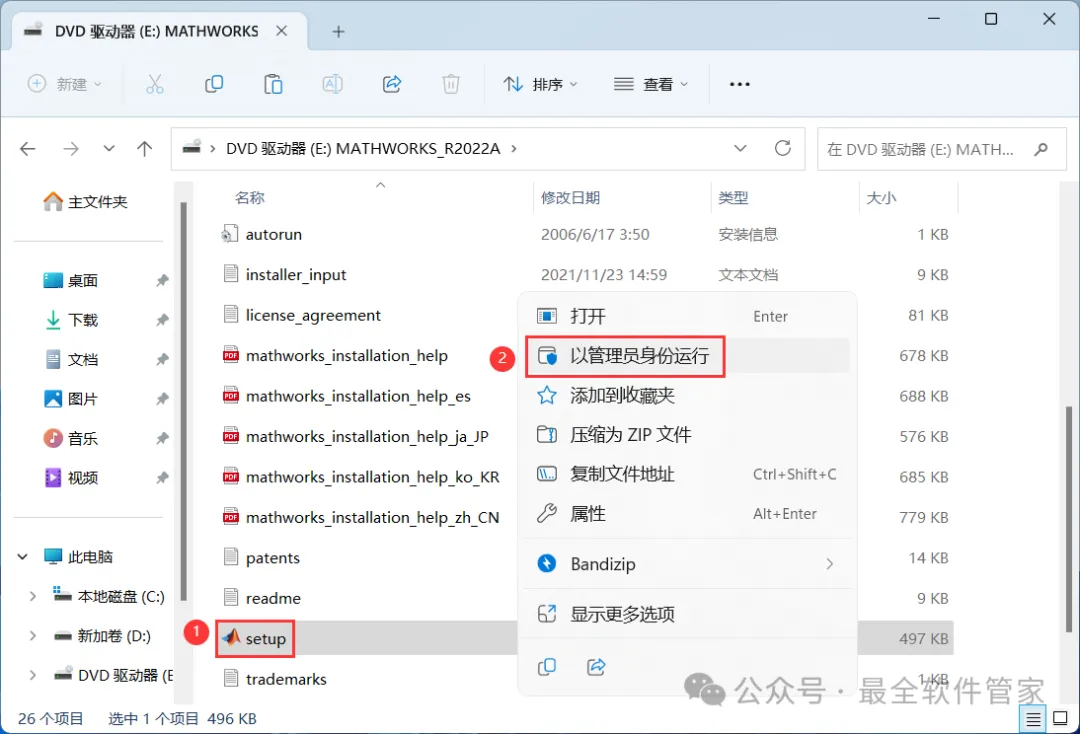Expand the Bandizip submenu

click(829, 564)
